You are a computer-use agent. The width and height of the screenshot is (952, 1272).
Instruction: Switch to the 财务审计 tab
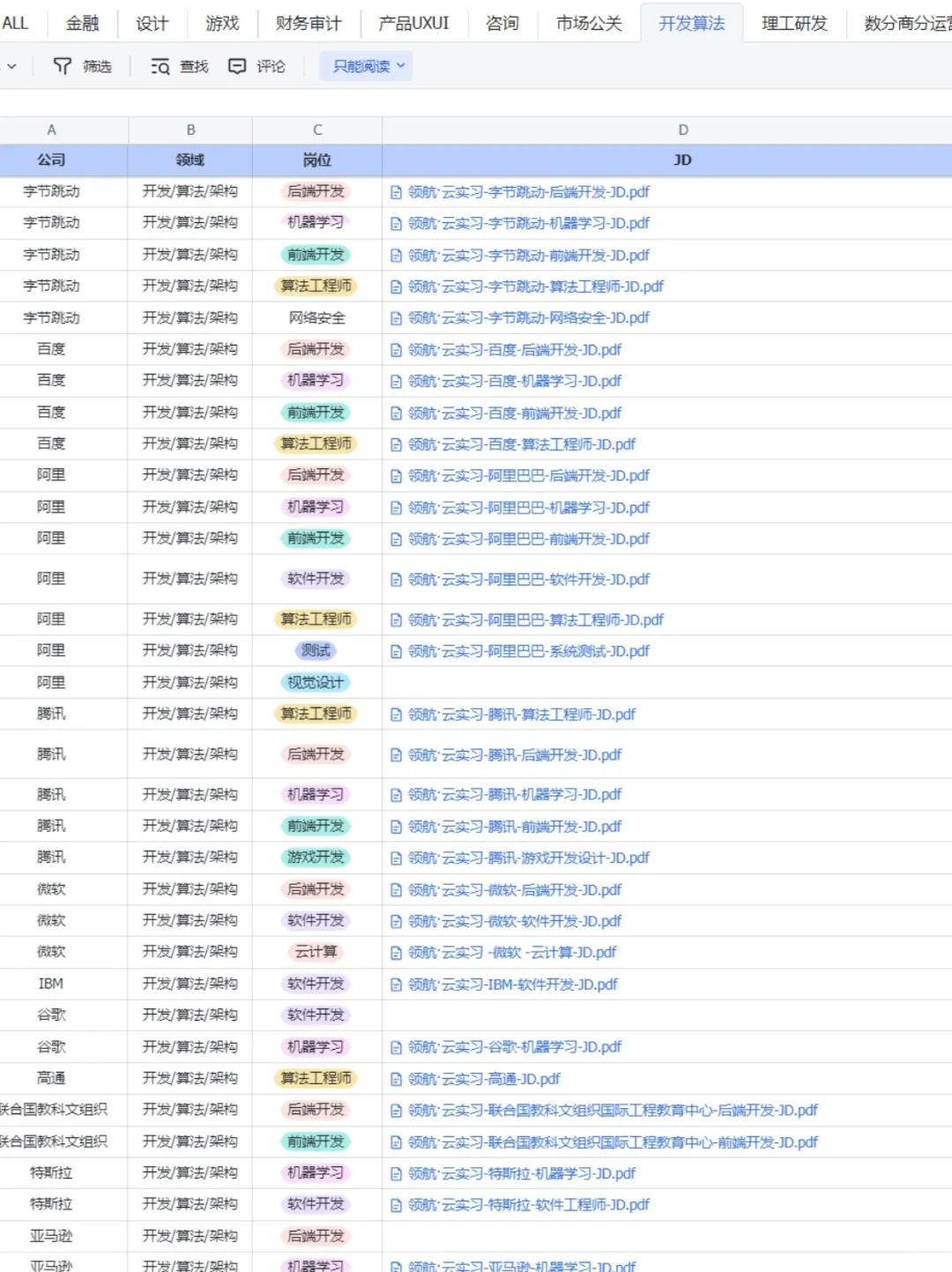tap(309, 23)
